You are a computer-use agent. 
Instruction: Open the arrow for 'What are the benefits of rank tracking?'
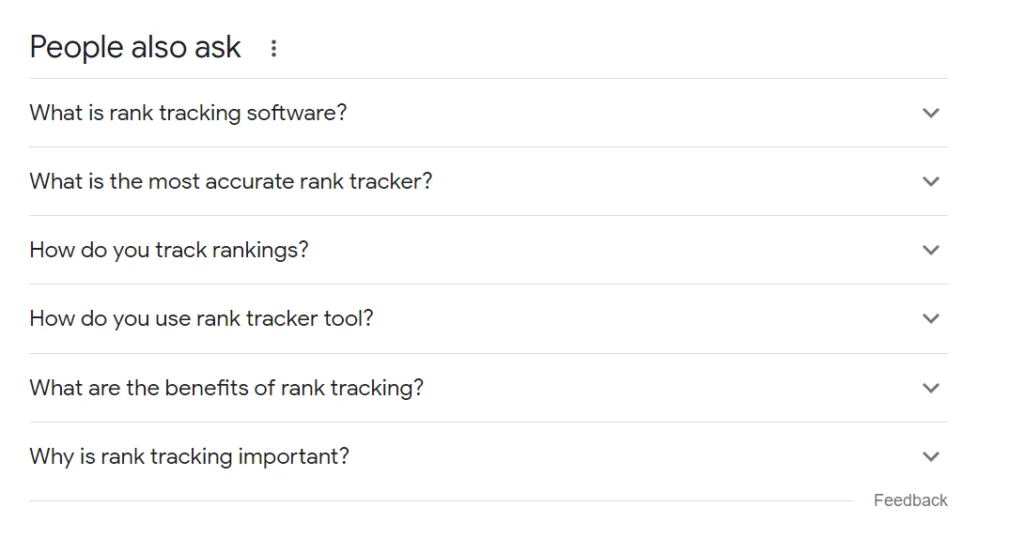931,388
